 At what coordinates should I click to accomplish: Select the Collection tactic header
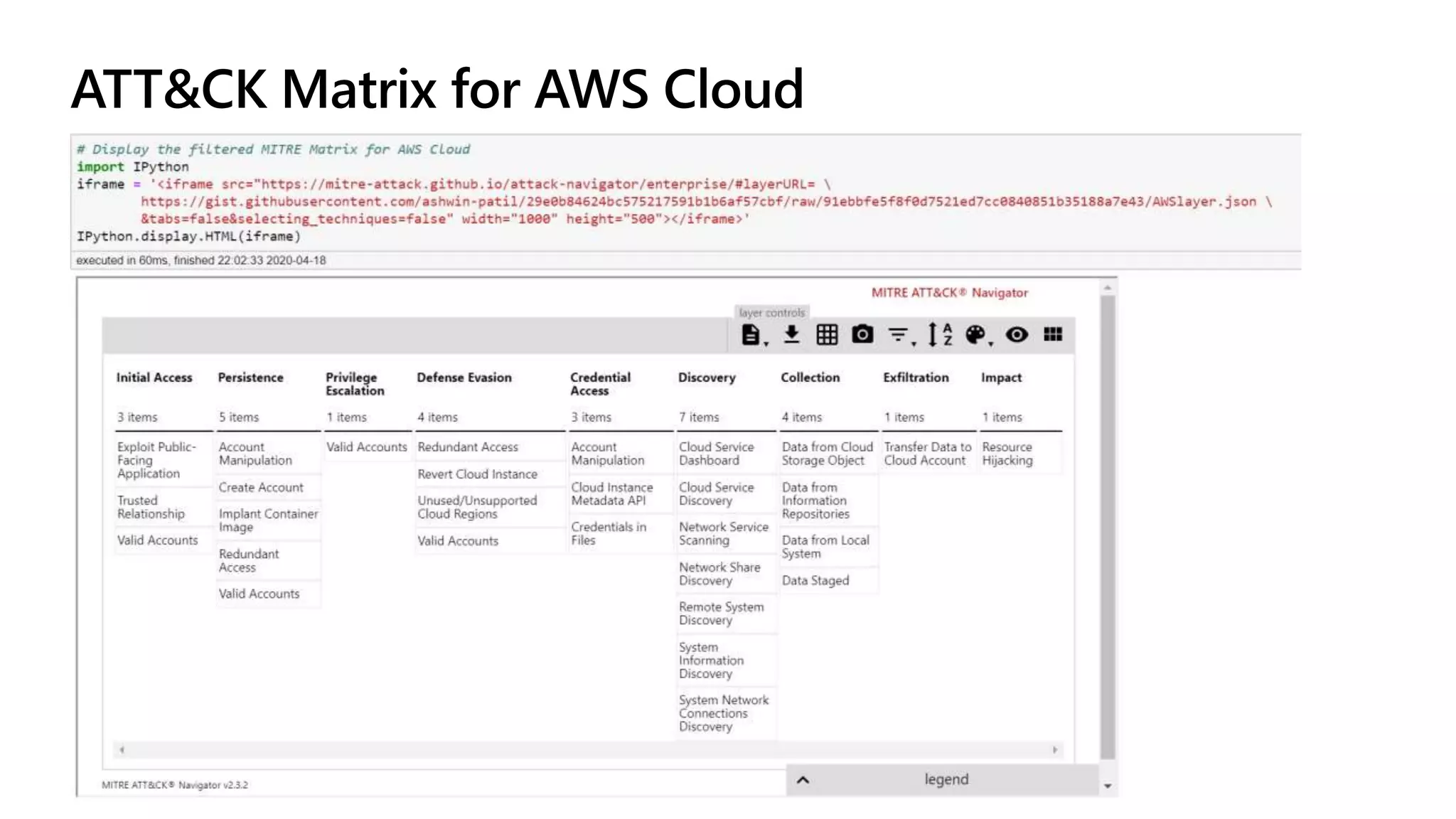pos(810,378)
